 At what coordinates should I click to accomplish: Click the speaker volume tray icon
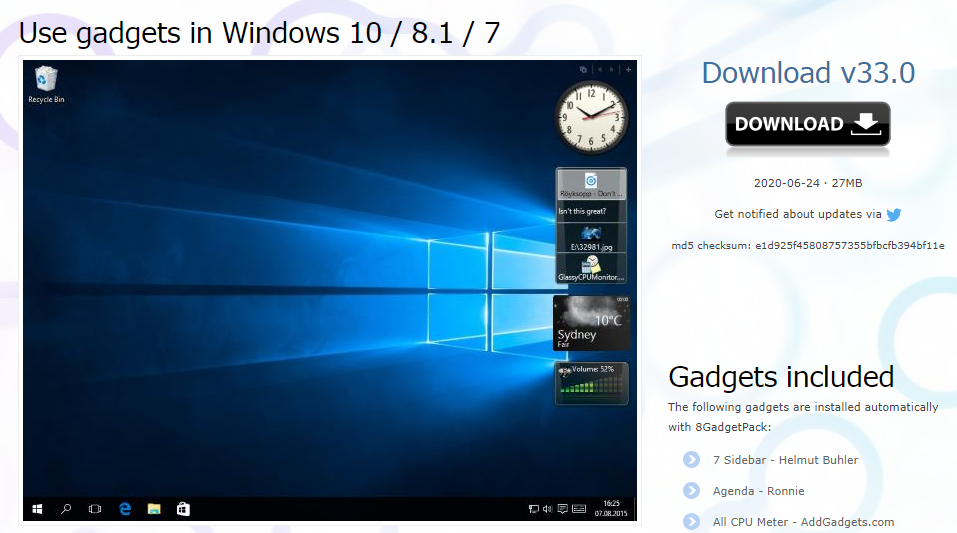click(x=547, y=509)
